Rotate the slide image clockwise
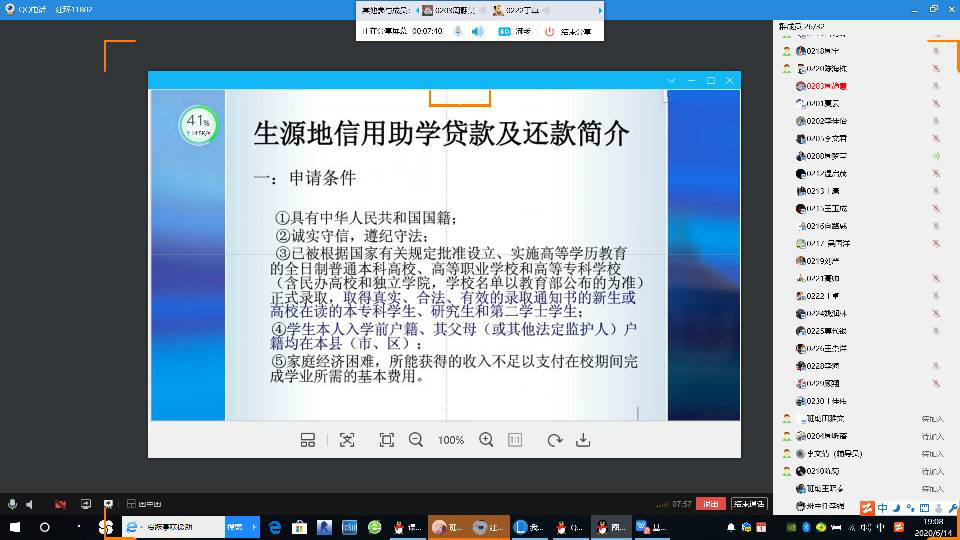 (x=555, y=440)
